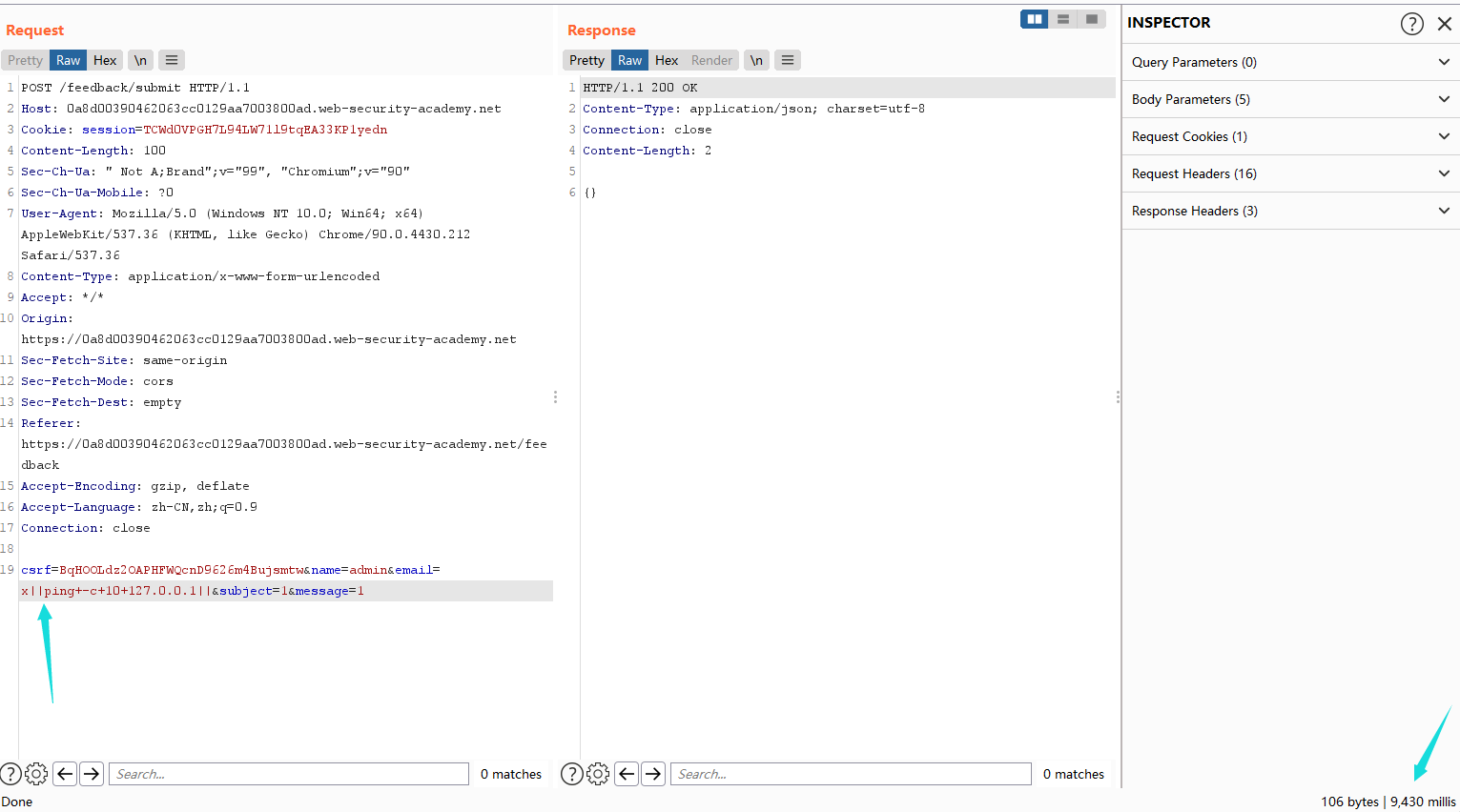Click the Sec-Ch-Ua-Mobile header line
The image size is (1460, 812).
click(97, 193)
